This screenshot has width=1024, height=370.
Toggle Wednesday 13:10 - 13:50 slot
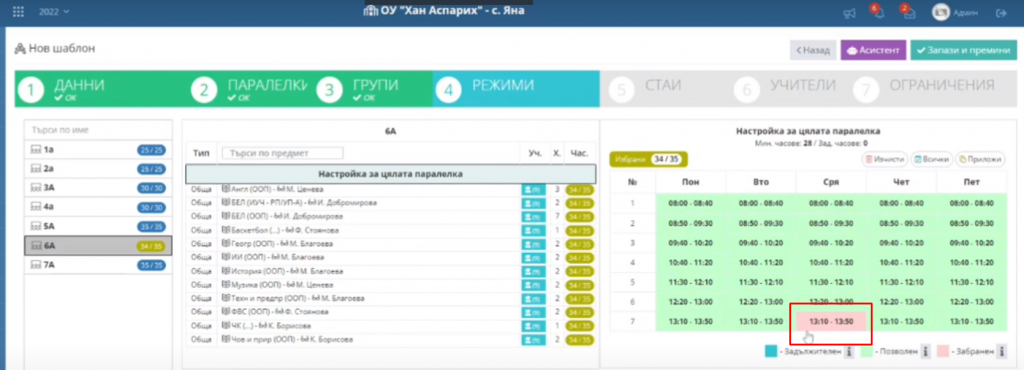pyautogui.click(x=831, y=321)
